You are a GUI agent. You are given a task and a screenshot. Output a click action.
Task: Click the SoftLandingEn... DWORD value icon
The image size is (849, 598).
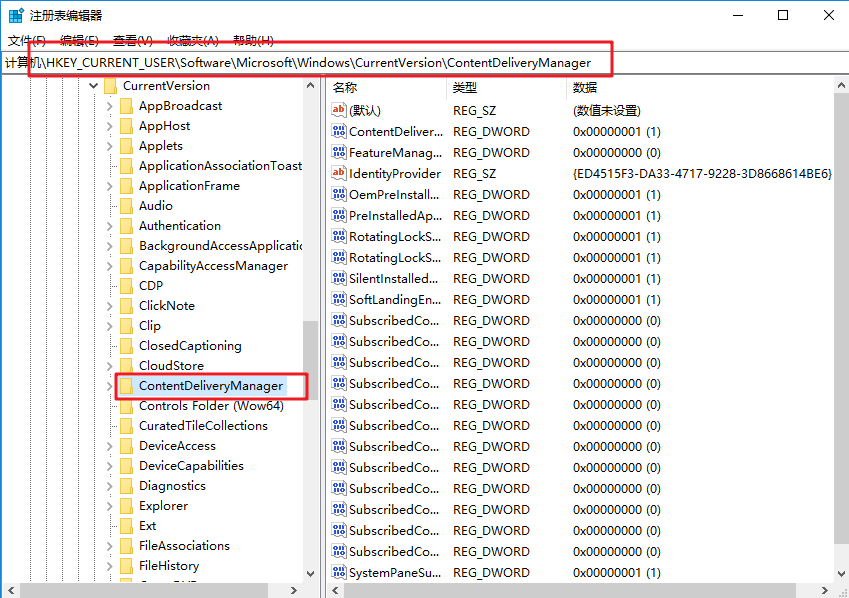(339, 300)
